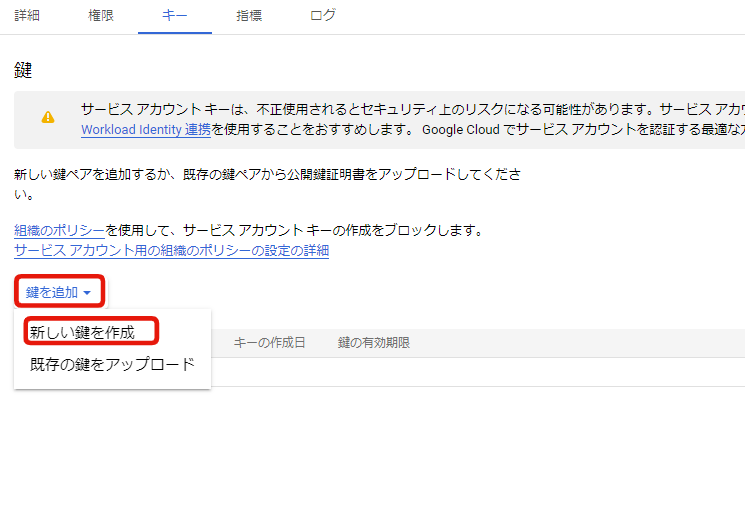Expand the 鍵を追加 dropdown button
This screenshot has width=745, height=515.
[59, 292]
